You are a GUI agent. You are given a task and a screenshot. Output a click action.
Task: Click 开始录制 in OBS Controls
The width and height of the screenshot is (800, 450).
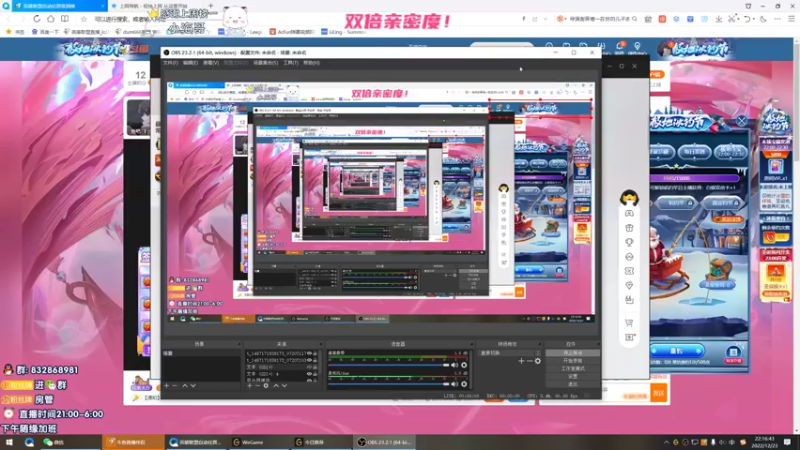coord(572,361)
